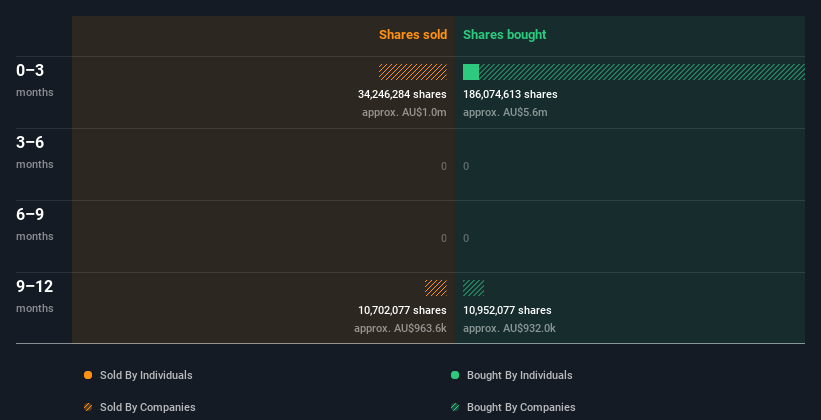Click the green Bought By Individuals legend dot
821x420 pixels.
455,375
